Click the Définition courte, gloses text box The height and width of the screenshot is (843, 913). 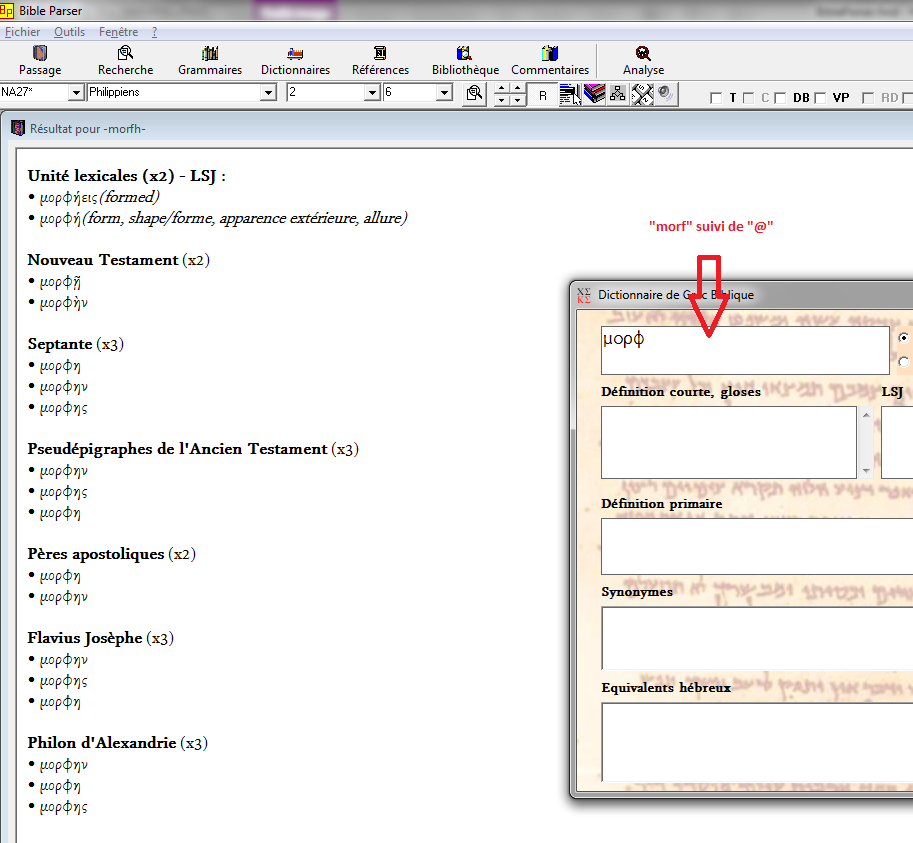728,442
